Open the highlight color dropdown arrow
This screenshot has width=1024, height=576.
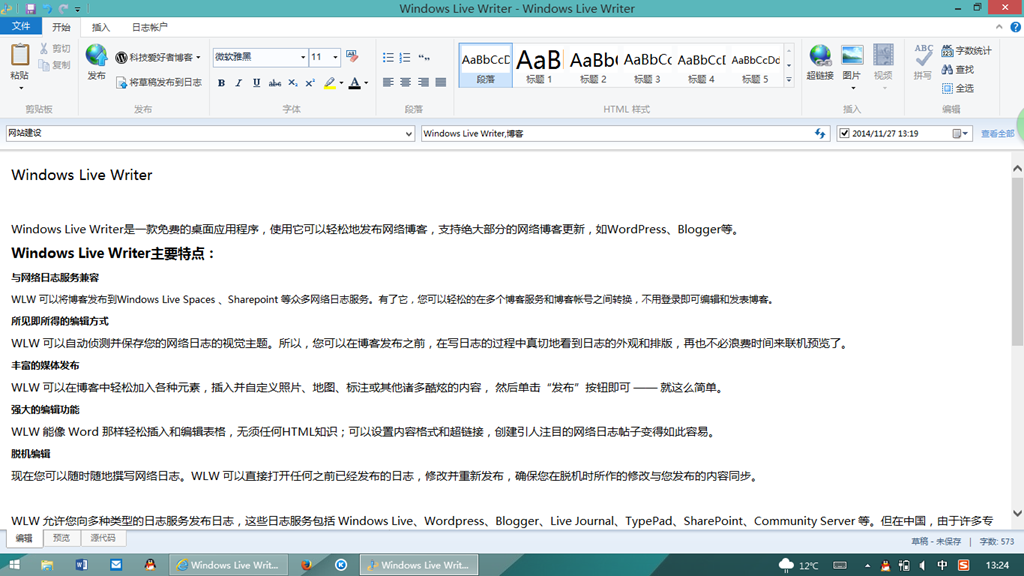click(x=342, y=83)
